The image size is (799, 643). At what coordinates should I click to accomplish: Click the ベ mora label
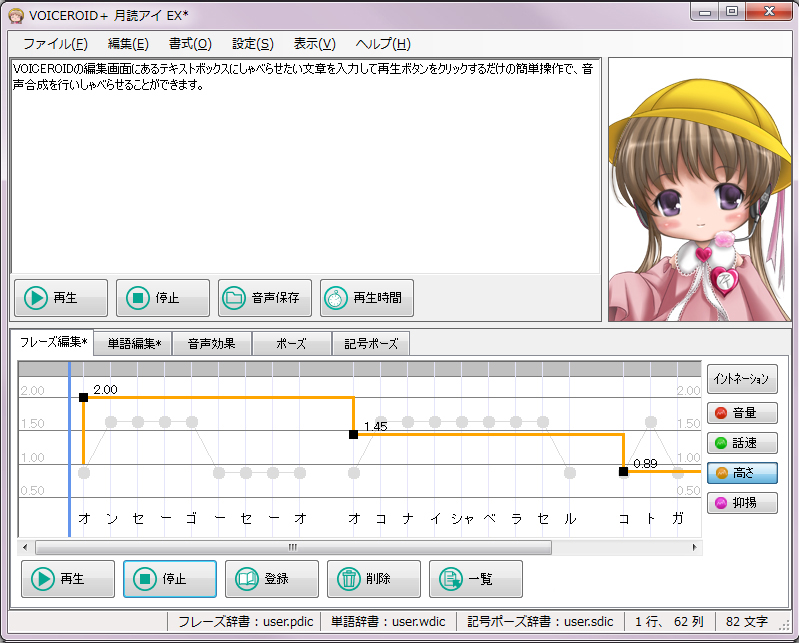click(x=489, y=519)
